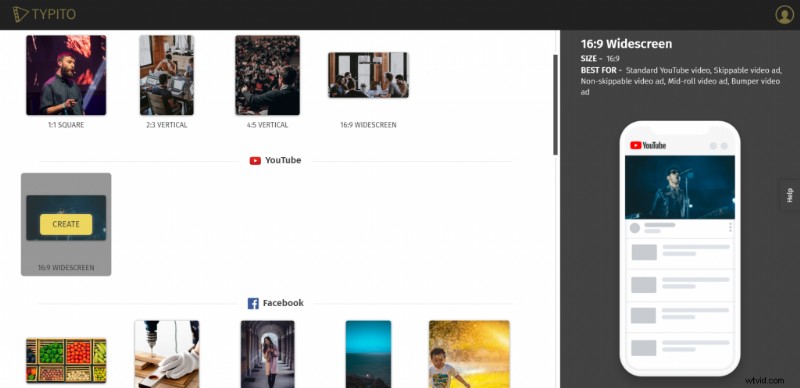Image resolution: width=800 pixels, height=388 pixels.
Task: Choose the Facebook blue ocean thumbnail
Action: (x=368, y=354)
